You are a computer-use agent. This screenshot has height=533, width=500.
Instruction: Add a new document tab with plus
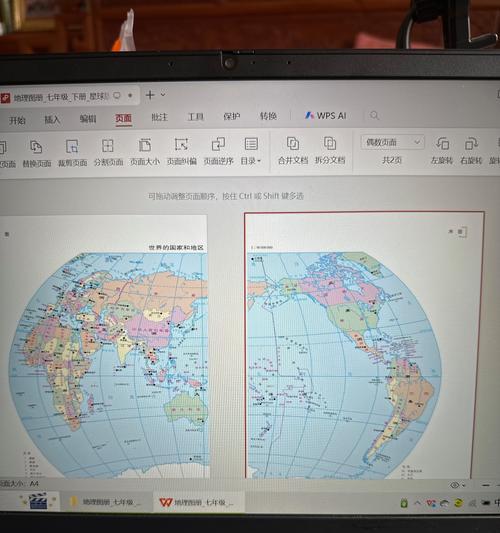coord(150,95)
